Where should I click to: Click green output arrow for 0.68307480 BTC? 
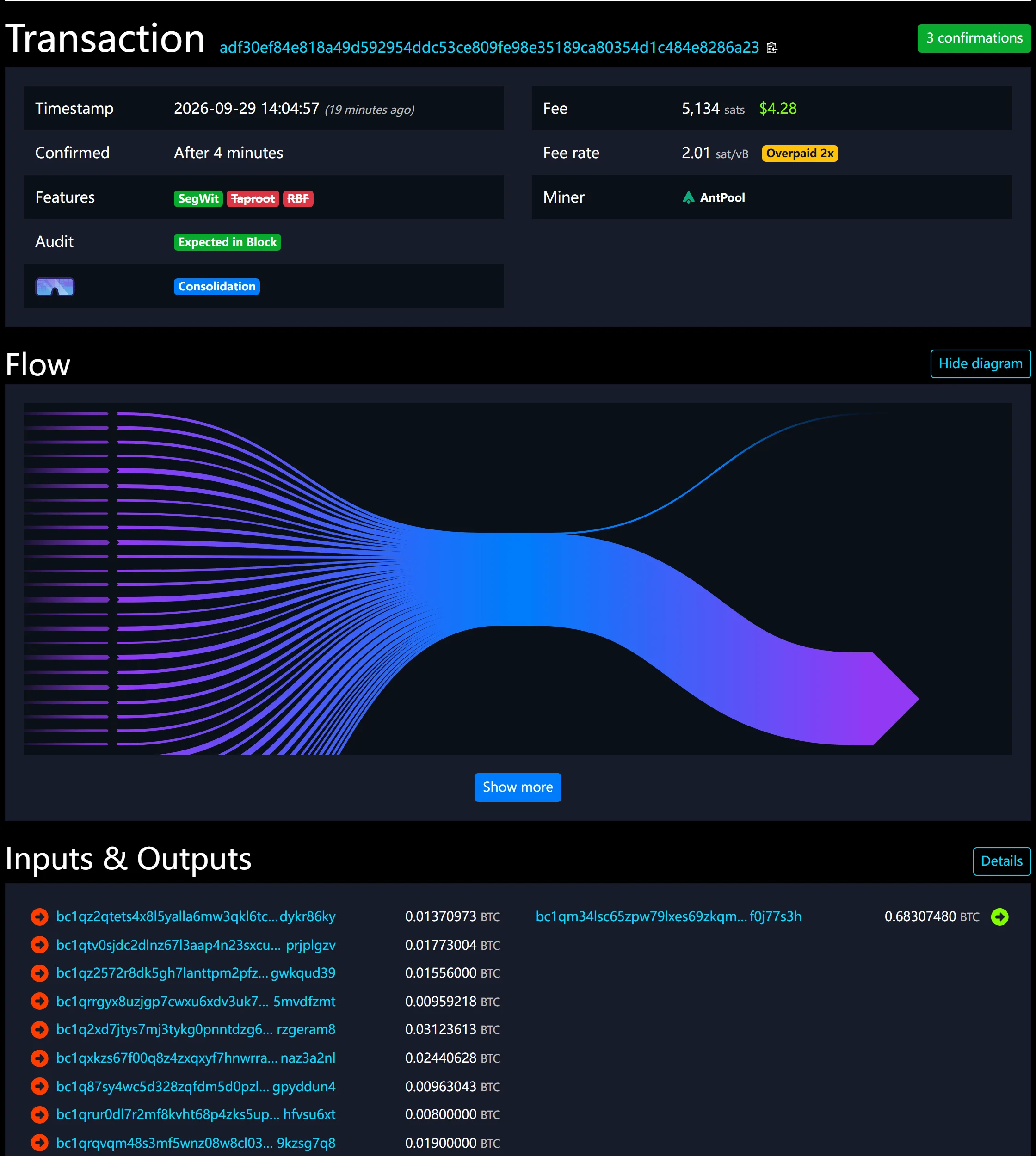click(x=999, y=916)
